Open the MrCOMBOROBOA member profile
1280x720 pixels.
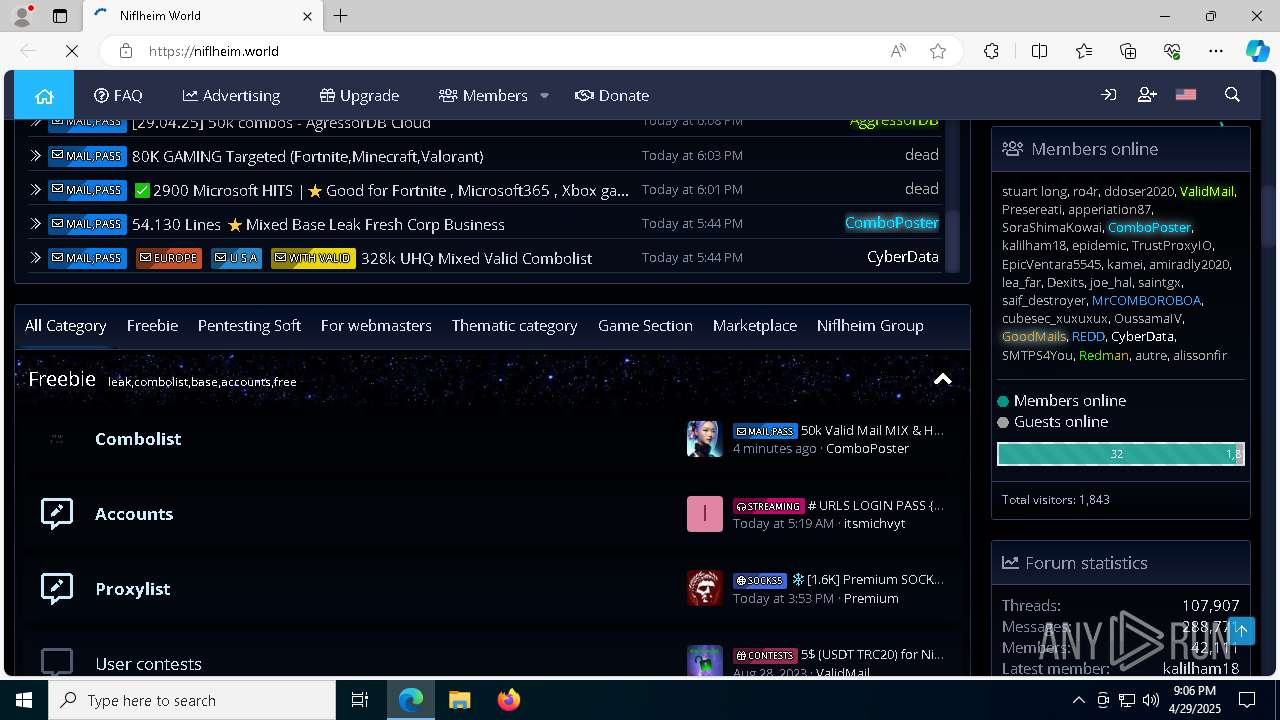point(1146,300)
